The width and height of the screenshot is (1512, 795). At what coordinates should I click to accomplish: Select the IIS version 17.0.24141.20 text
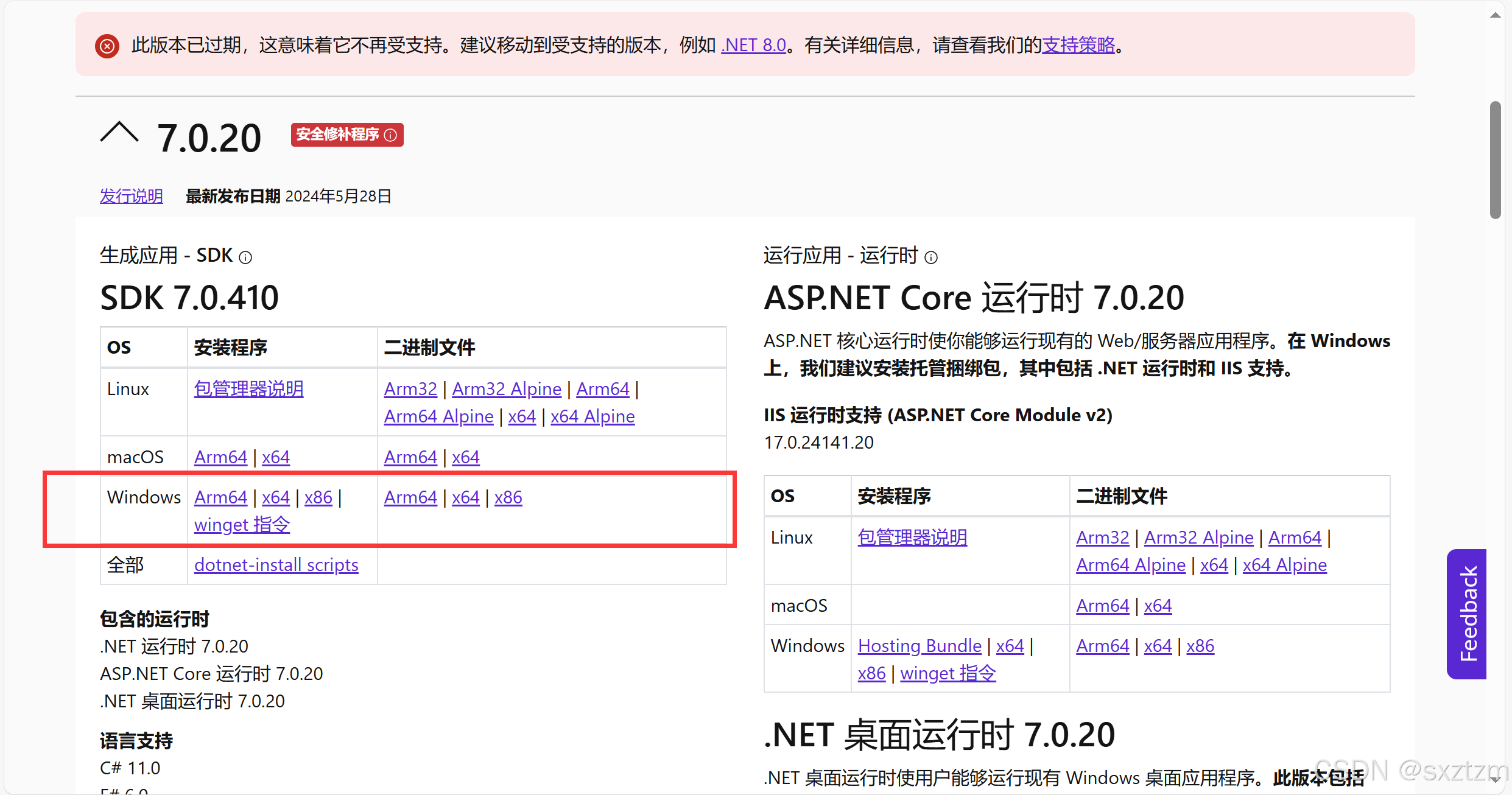pos(819,442)
